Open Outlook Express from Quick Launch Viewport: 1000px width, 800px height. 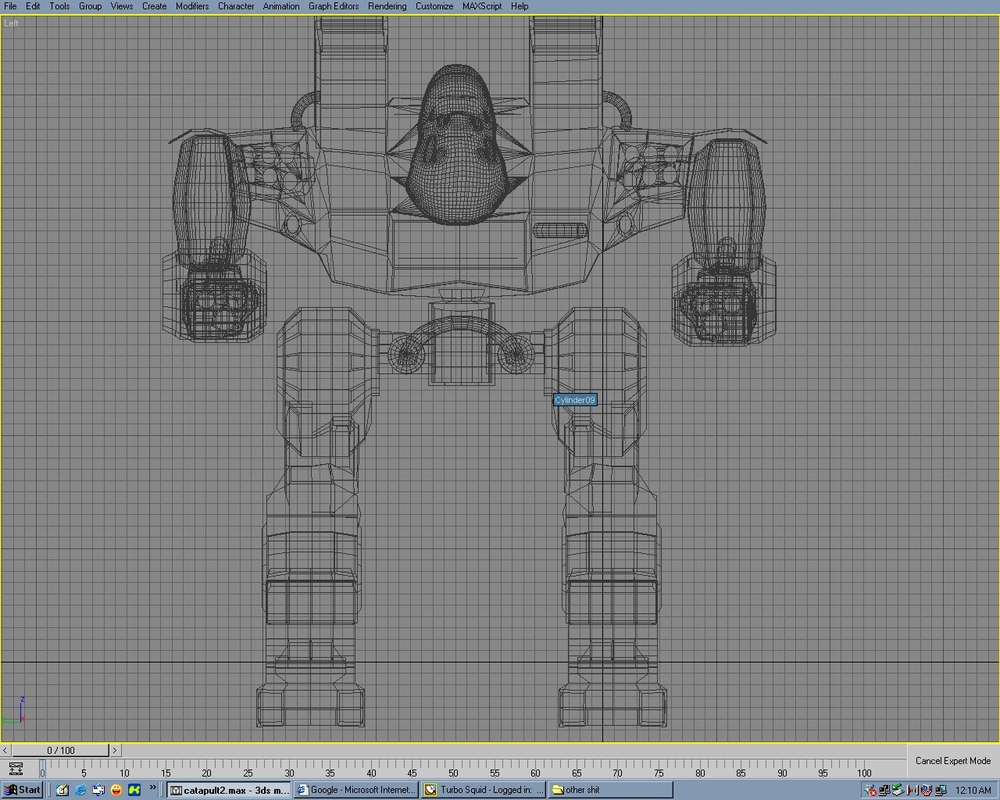97,789
